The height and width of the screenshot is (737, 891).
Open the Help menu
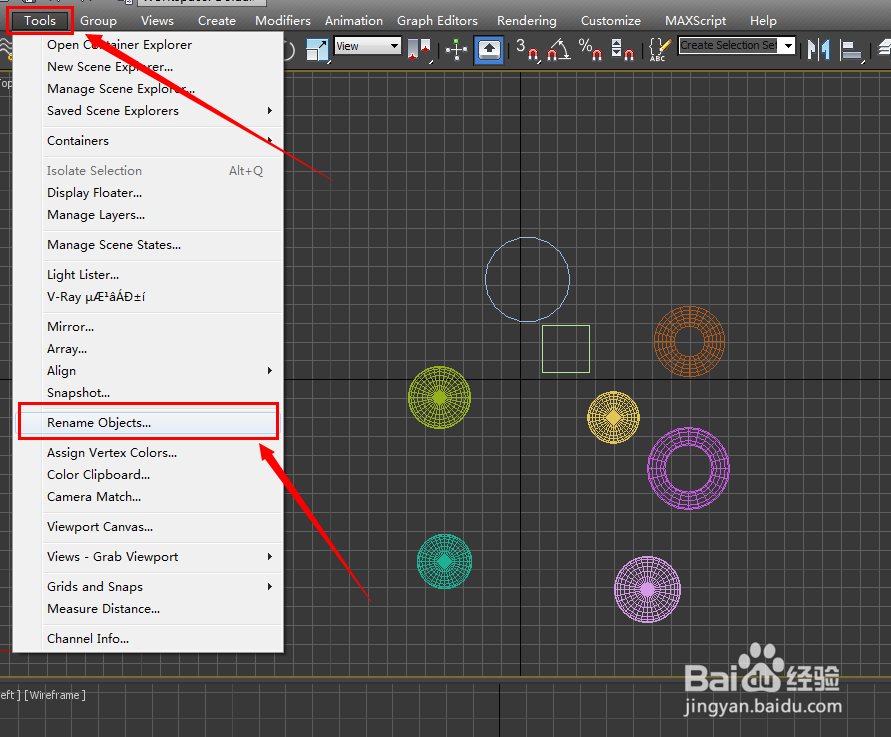point(763,21)
